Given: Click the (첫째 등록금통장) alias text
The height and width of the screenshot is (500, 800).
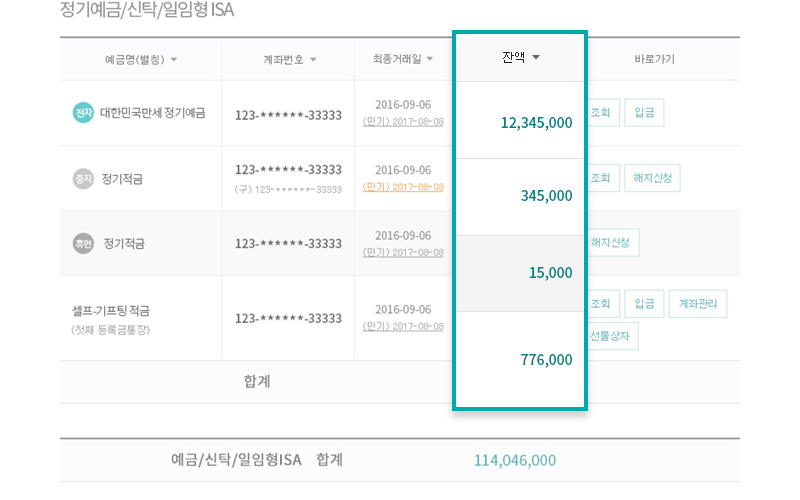Looking at the screenshot, I should pos(111,330).
